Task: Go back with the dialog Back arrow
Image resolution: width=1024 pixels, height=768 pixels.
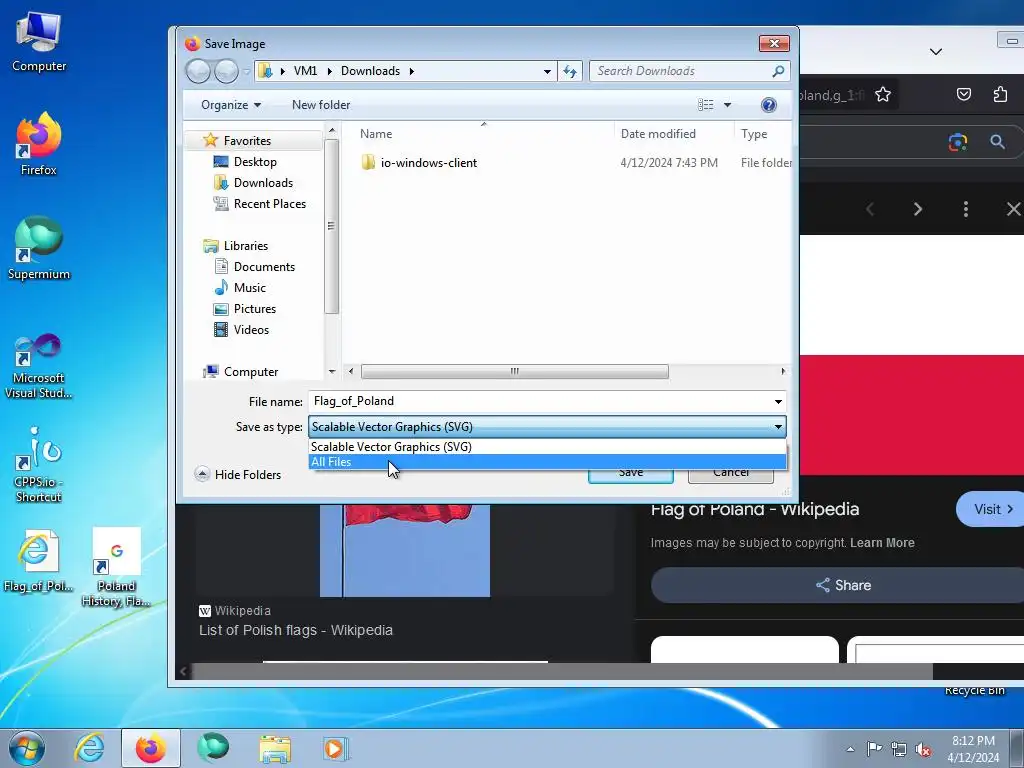Action: [198, 71]
